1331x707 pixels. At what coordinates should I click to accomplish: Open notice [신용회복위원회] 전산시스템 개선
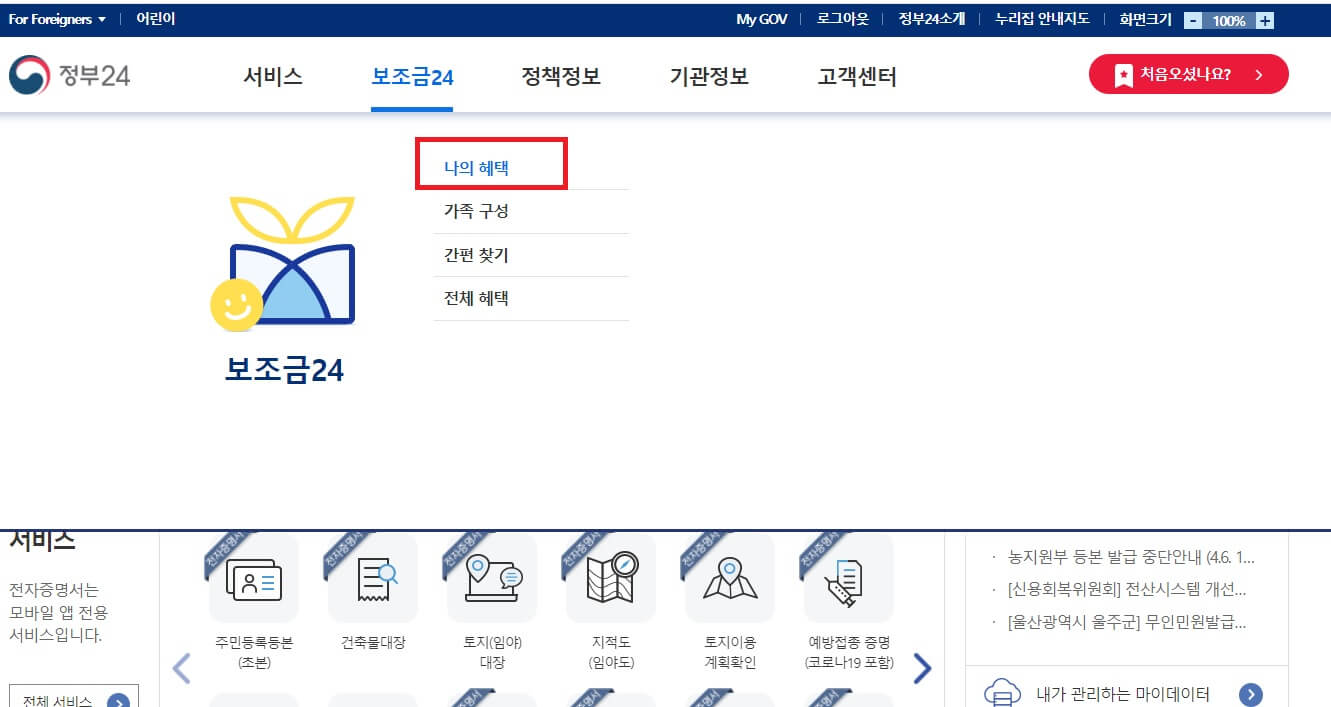[x=1127, y=589]
